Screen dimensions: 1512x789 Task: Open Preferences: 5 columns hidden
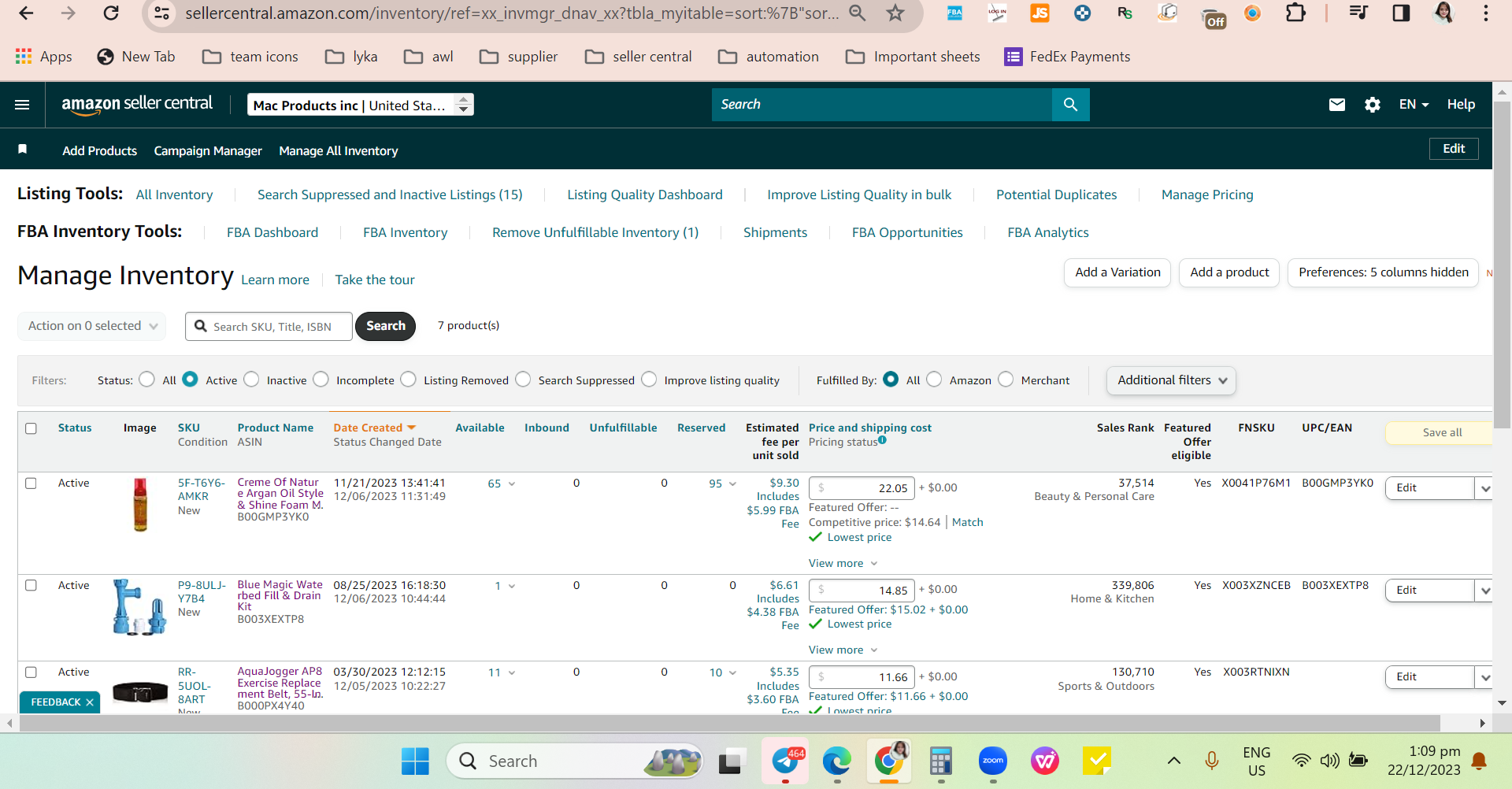1383,272
